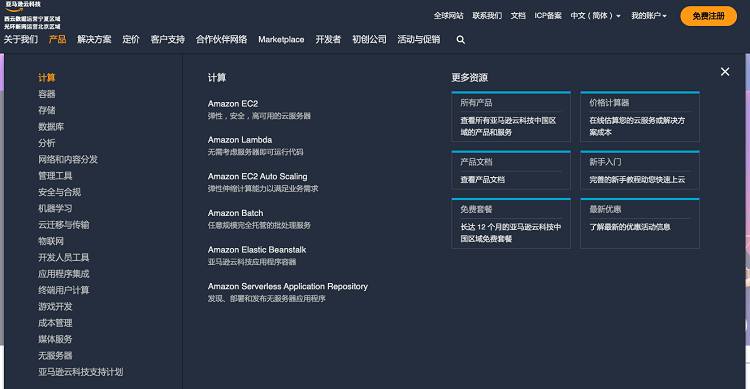This screenshot has height=389, width=750.
Task: Open the 最新优惠 resource card
Action: point(640,223)
